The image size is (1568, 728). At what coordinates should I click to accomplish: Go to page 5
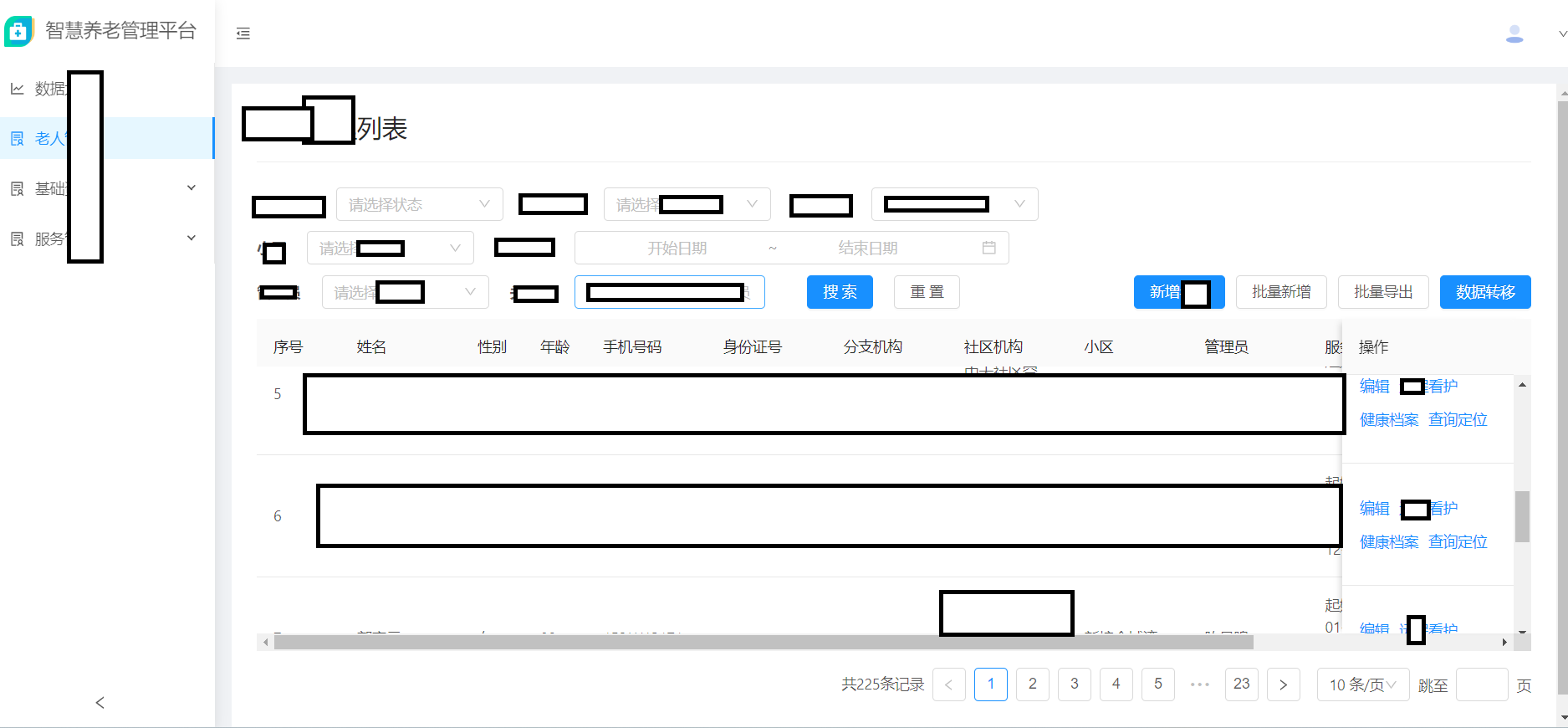point(1158,684)
